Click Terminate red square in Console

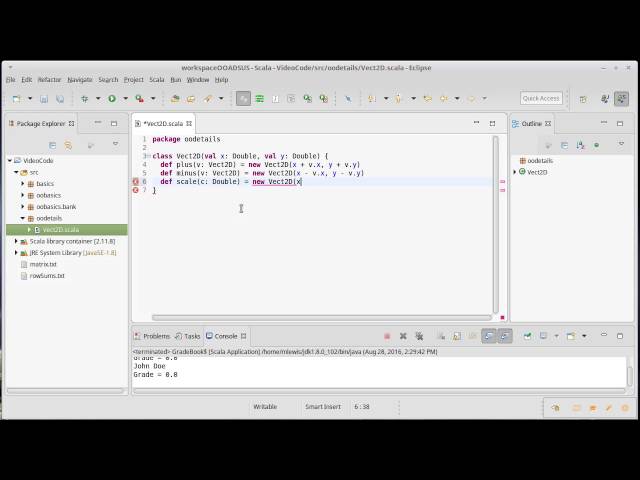click(x=387, y=336)
